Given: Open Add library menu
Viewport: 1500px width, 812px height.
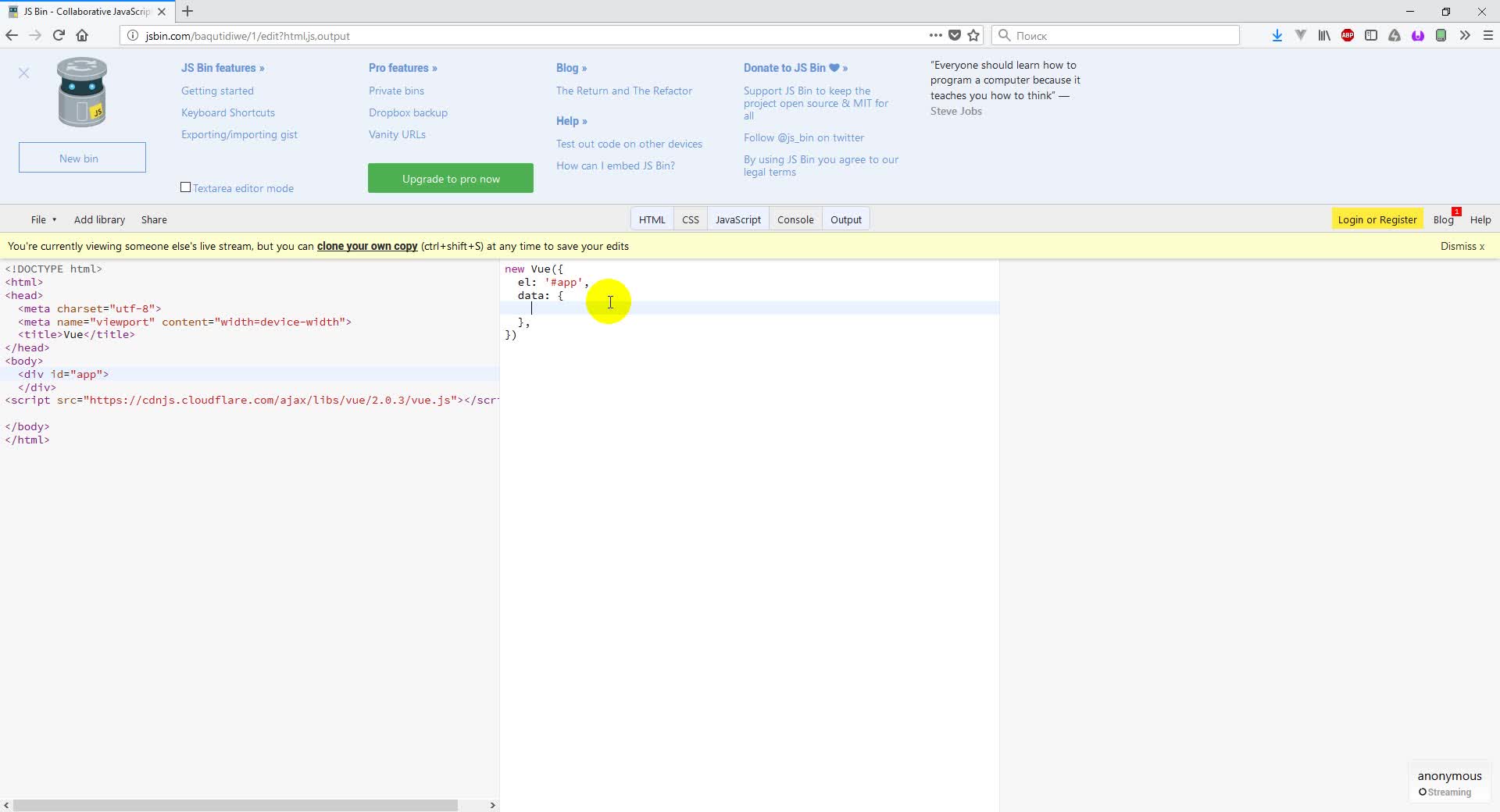Looking at the screenshot, I should pyautogui.click(x=99, y=219).
